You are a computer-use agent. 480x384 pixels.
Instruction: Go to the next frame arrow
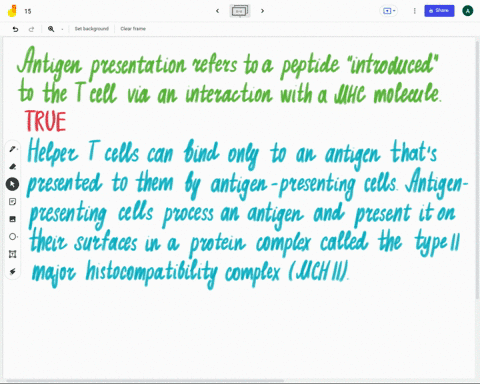pos(262,11)
